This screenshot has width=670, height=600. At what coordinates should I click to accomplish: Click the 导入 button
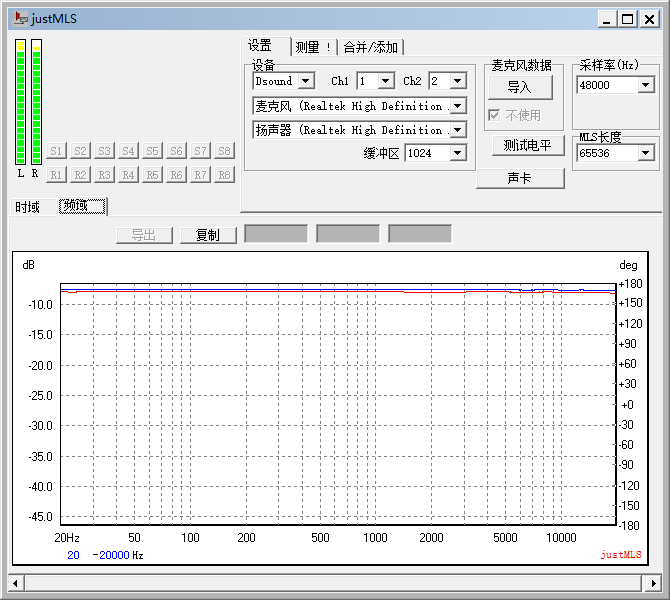[x=519, y=87]
